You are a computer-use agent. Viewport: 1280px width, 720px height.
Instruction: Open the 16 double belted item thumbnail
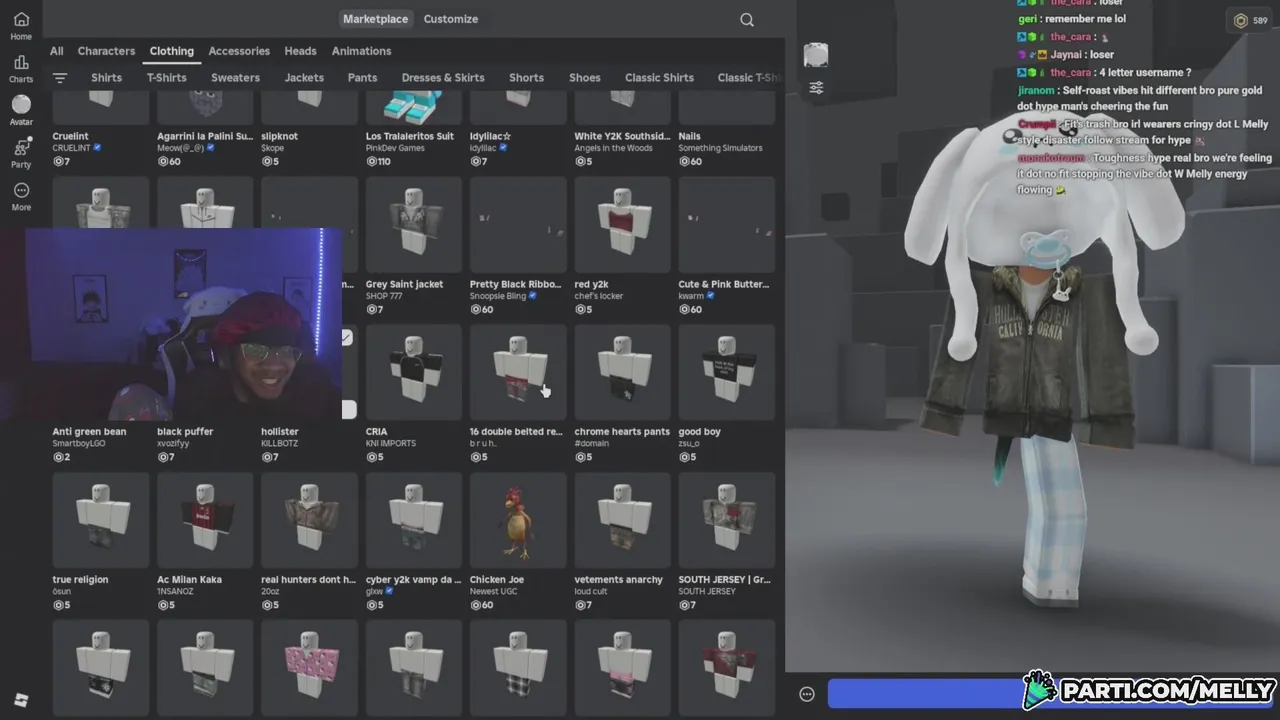click(518, 372)
